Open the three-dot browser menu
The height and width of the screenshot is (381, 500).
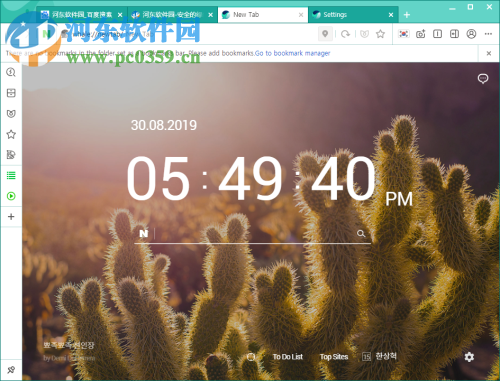click(488, 34)
